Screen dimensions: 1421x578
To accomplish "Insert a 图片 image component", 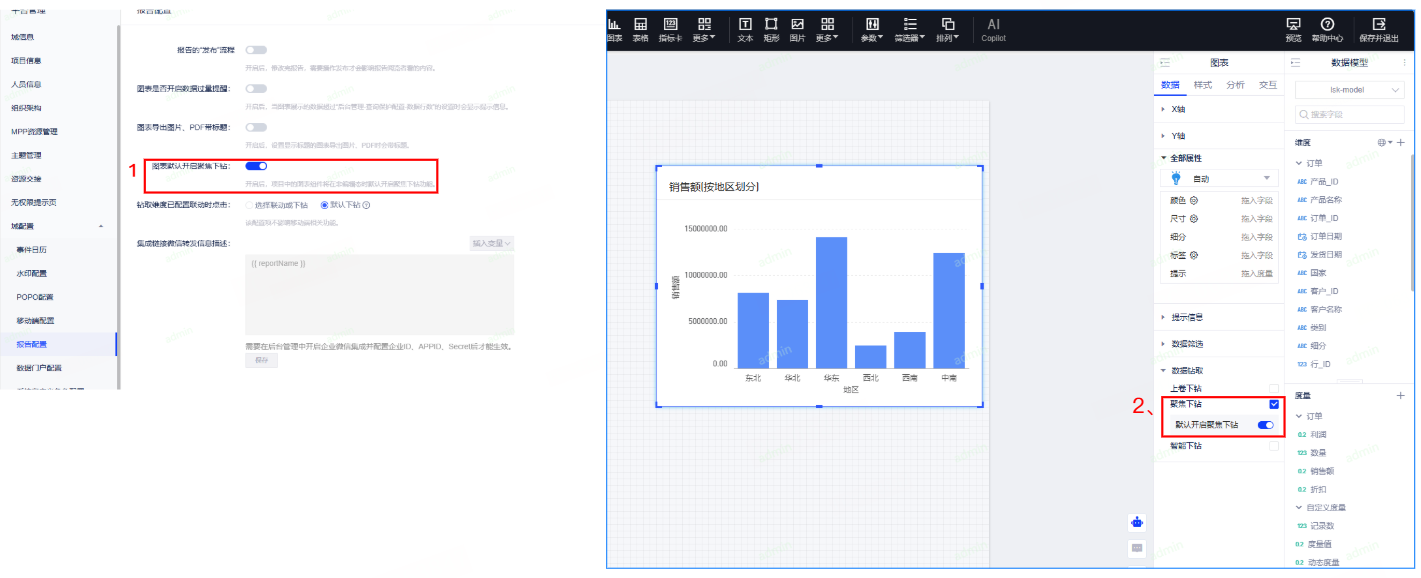I will [797, 28].
